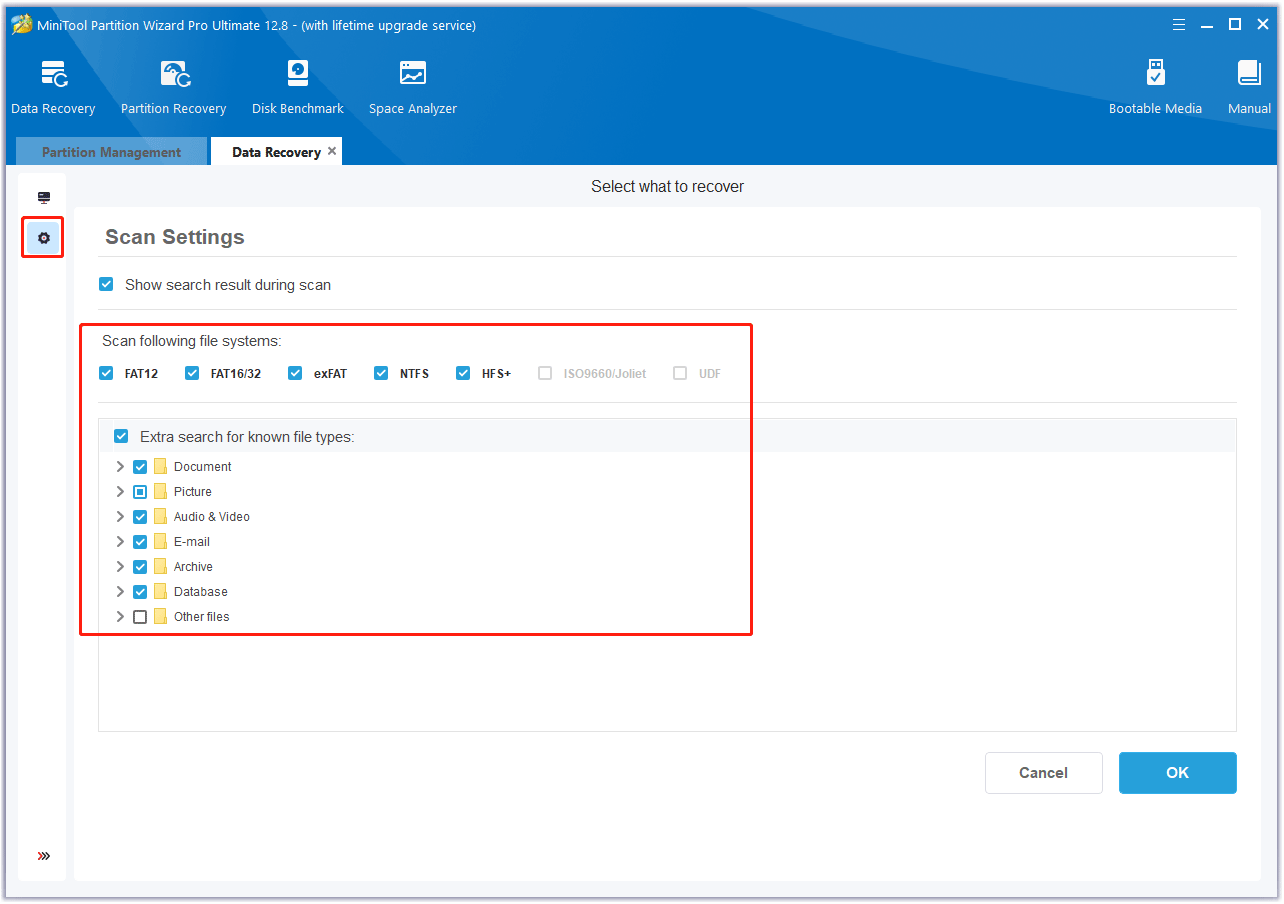Cancel the scan settings changes

(x=1043, y=773)
